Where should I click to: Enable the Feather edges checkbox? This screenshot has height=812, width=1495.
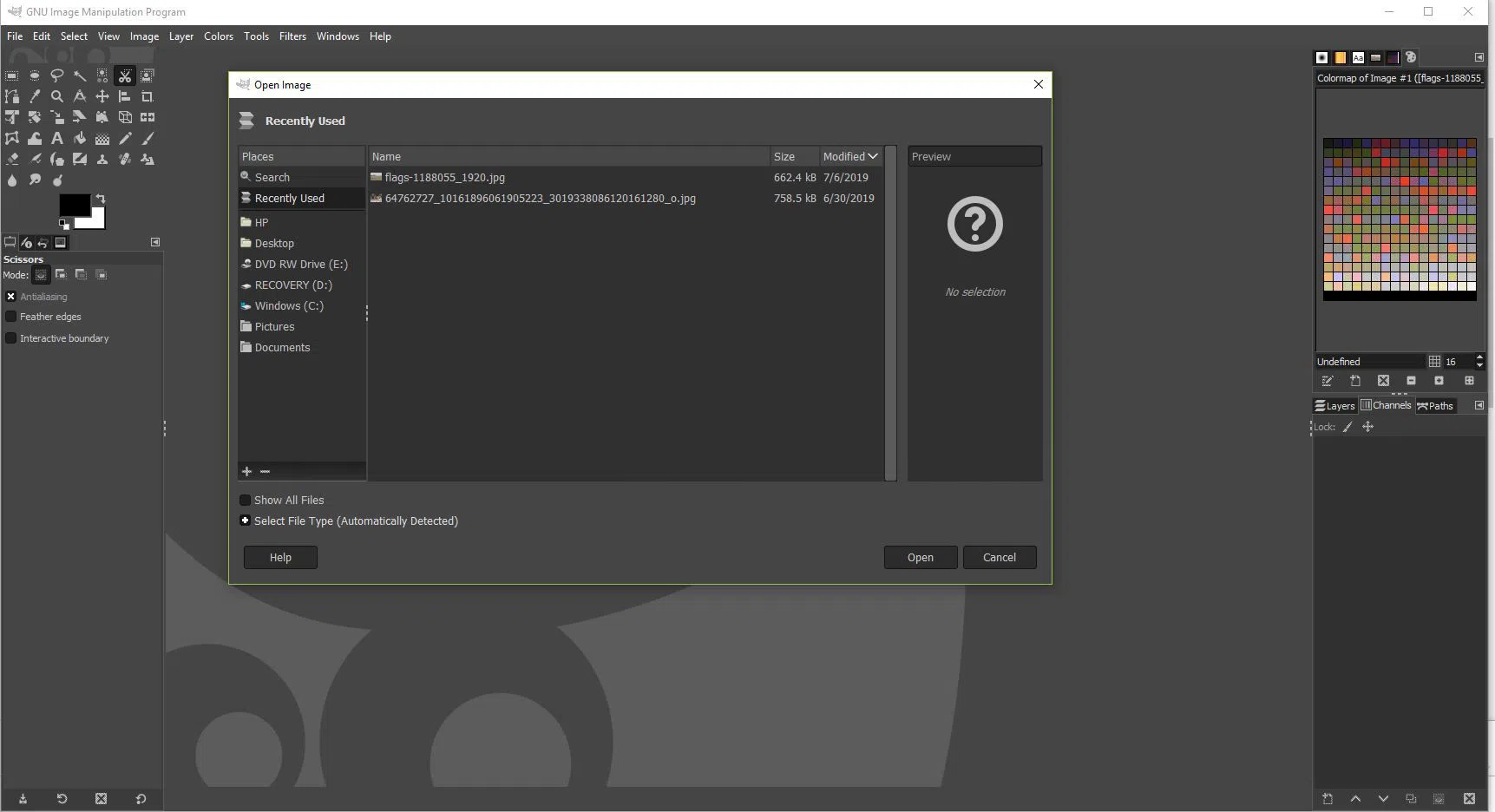pyautogui.click(x=11, y=317)
